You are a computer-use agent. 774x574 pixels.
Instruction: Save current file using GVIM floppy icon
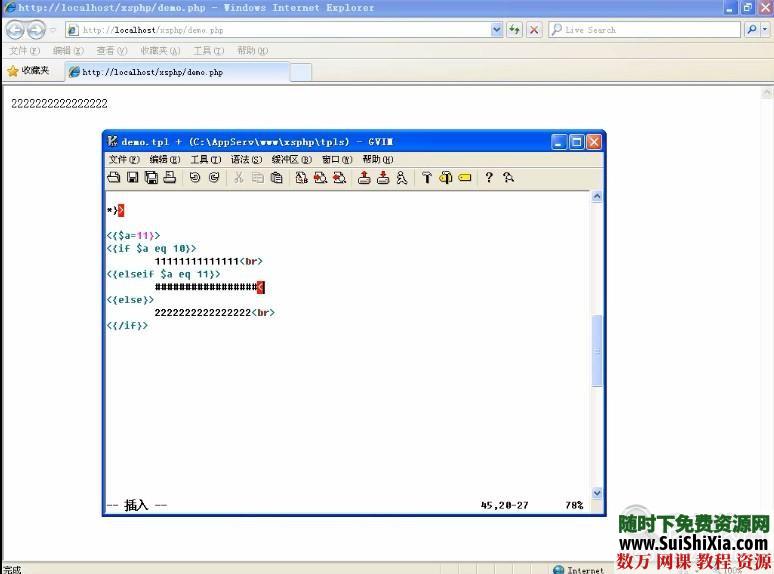pyautogui.click(x=132, y=178)
